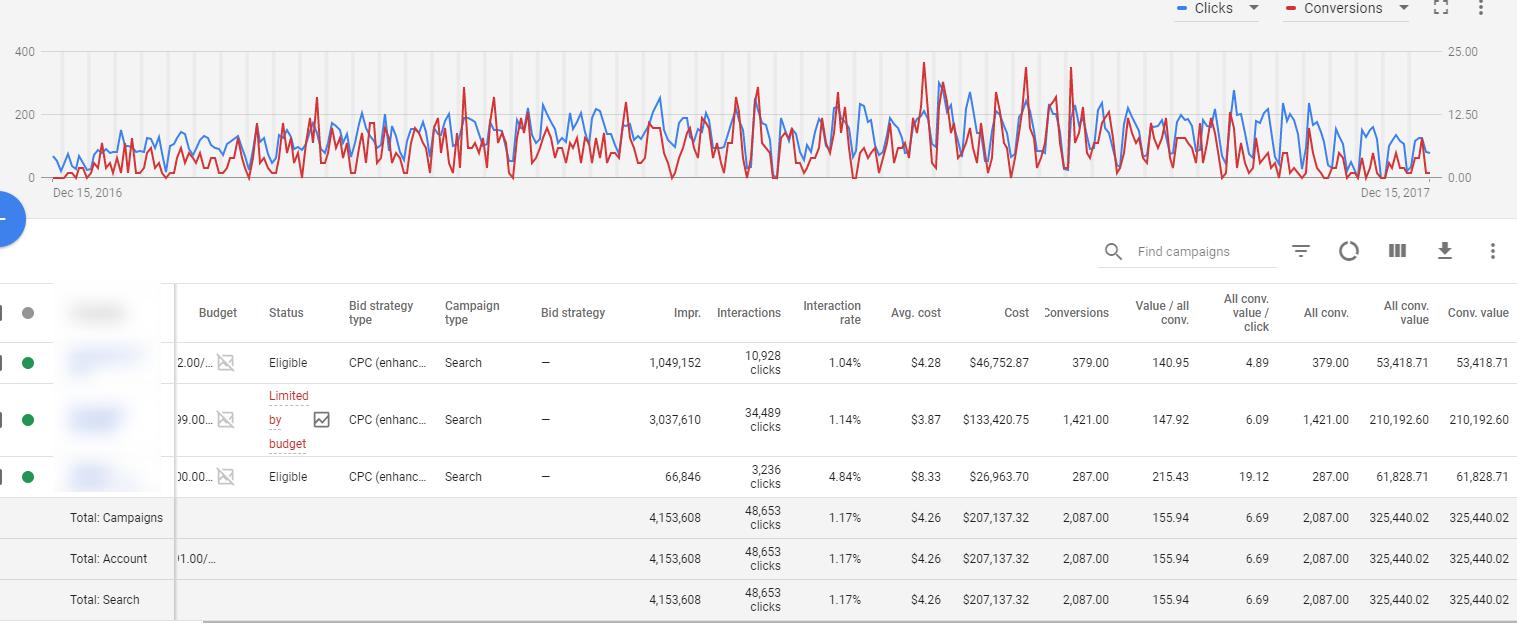
Task: Click the red Limited by budget status link
Action: click(x=288, y=420)
